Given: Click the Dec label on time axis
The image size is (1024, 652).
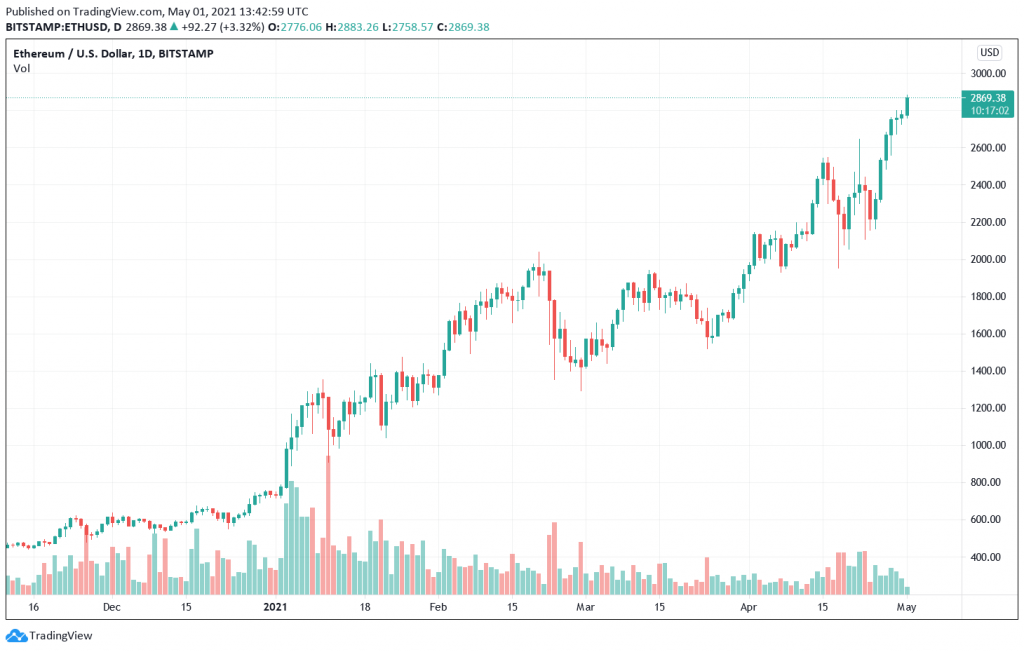Looking at the screenshot, I should click(112, 607).
